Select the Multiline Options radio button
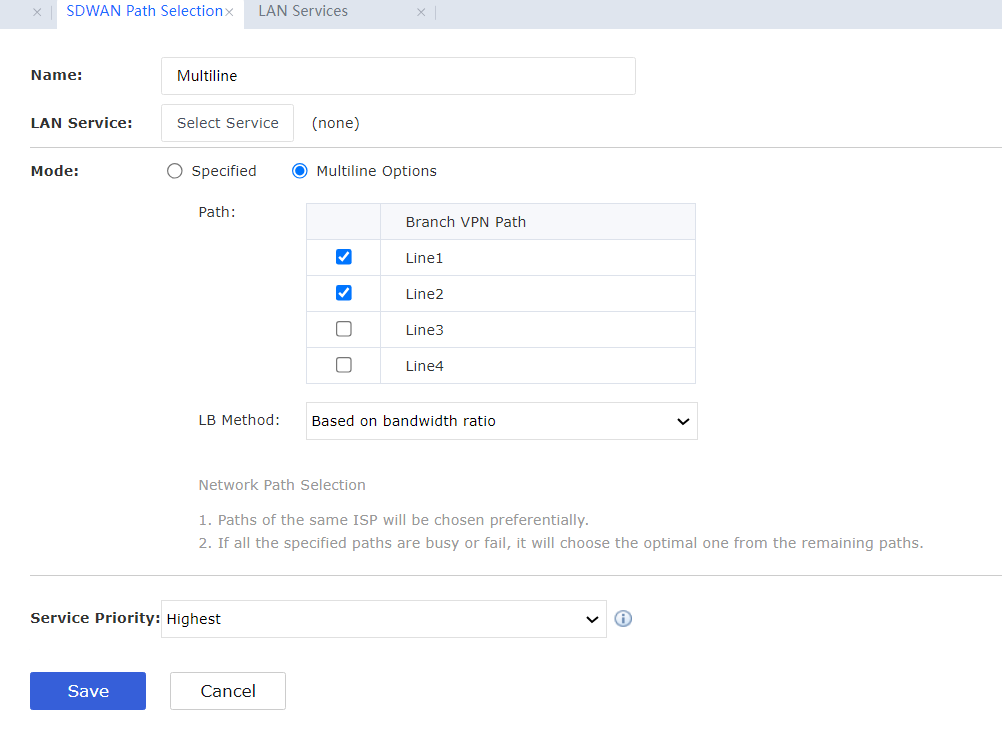 300,171
